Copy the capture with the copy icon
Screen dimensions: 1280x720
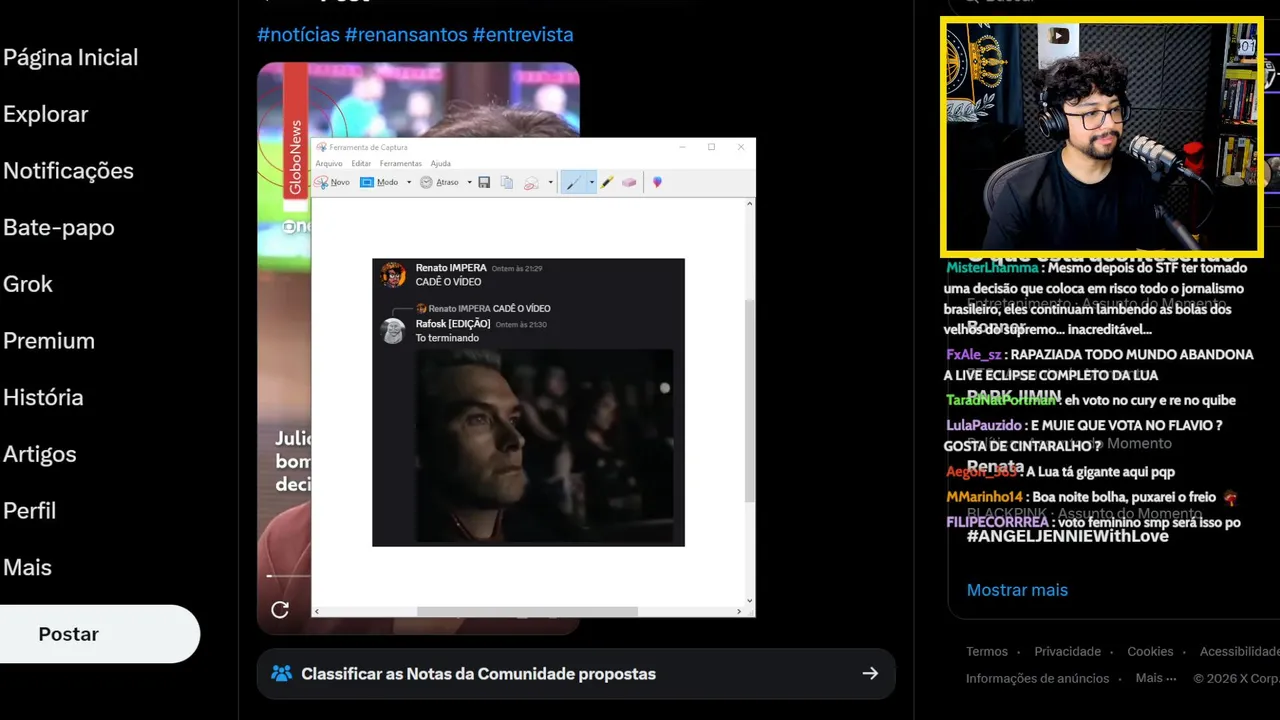click(507, 182)
